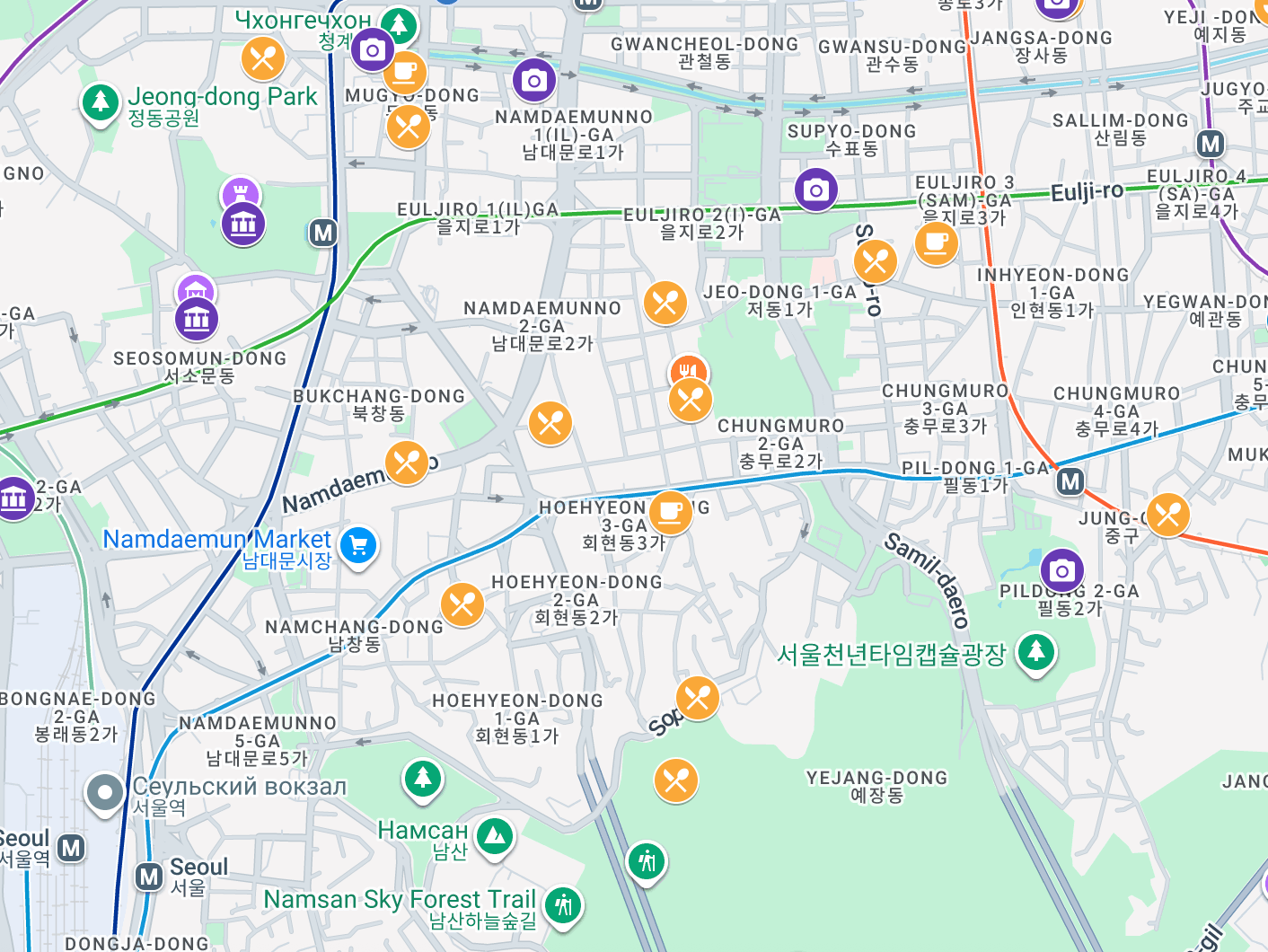
Task: Click the Namdaemun Market shopping cart pin
Action: point(358,545)
